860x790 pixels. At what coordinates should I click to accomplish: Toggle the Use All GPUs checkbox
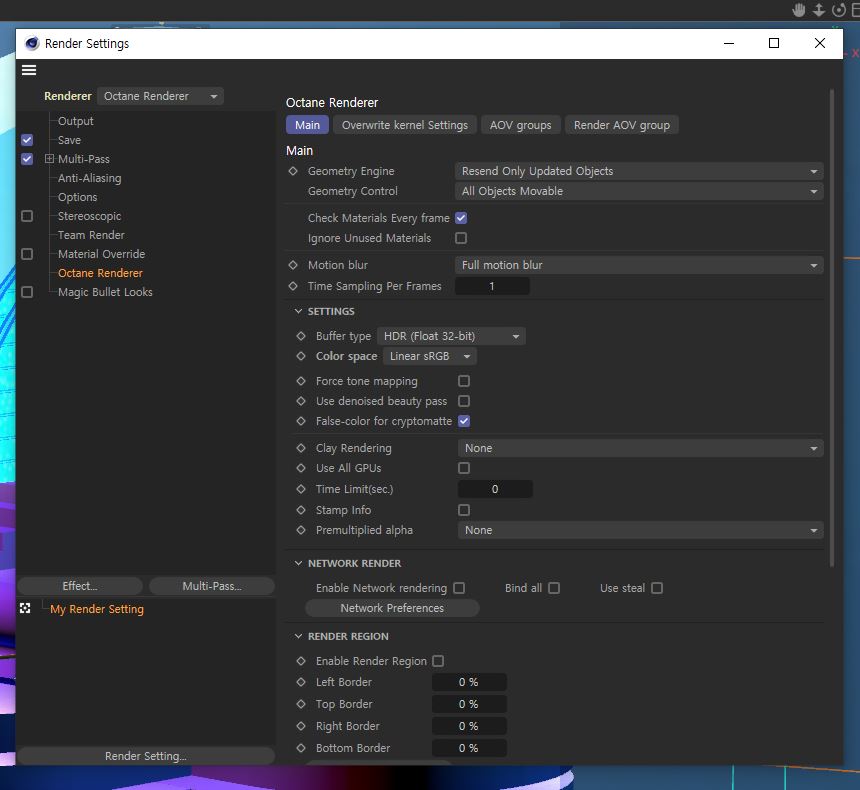click(x=464, y=468)
